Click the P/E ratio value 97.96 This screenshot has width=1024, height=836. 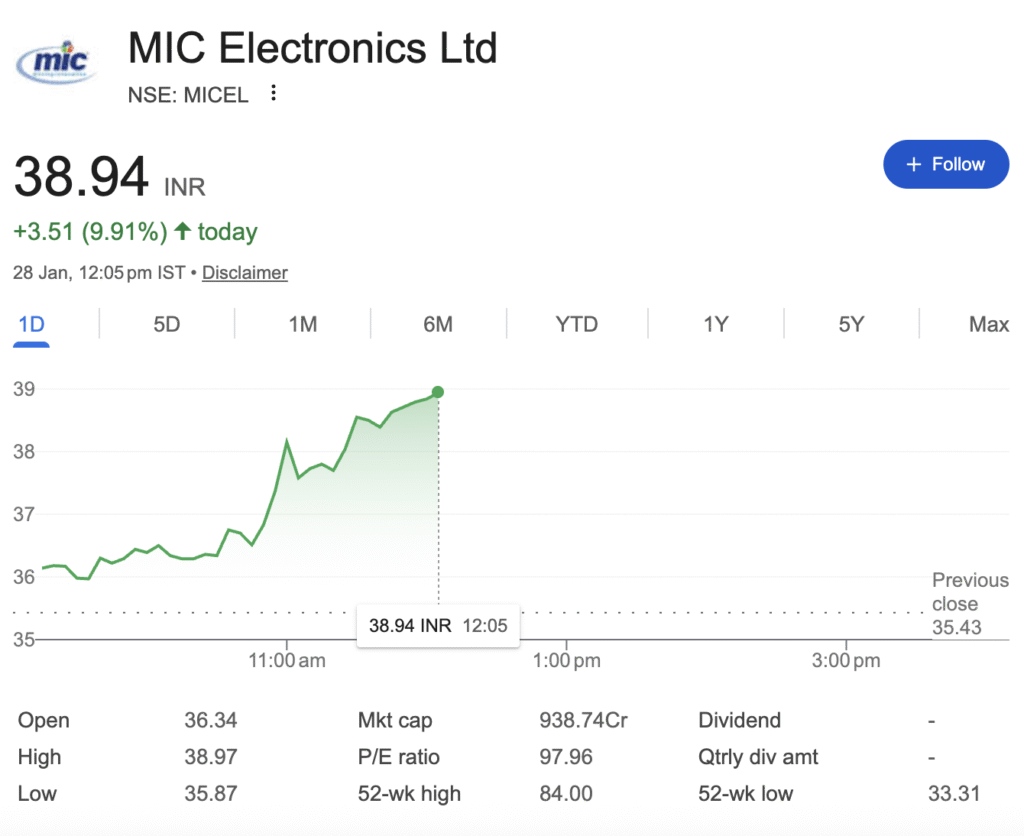[566, 757]
